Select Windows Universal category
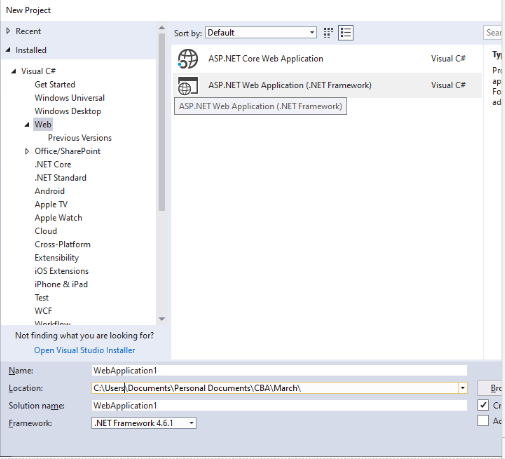This screenshot has width=505, height=459. coord(70,98)
